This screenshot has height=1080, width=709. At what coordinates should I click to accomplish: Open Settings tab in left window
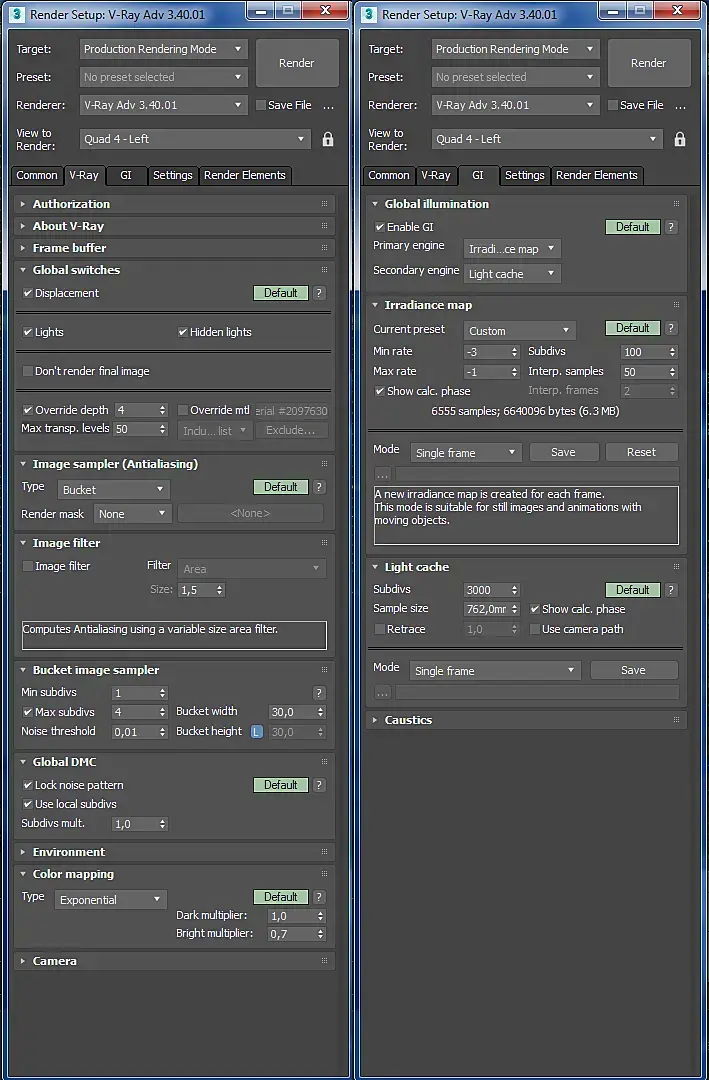click(x=173, y=175)
